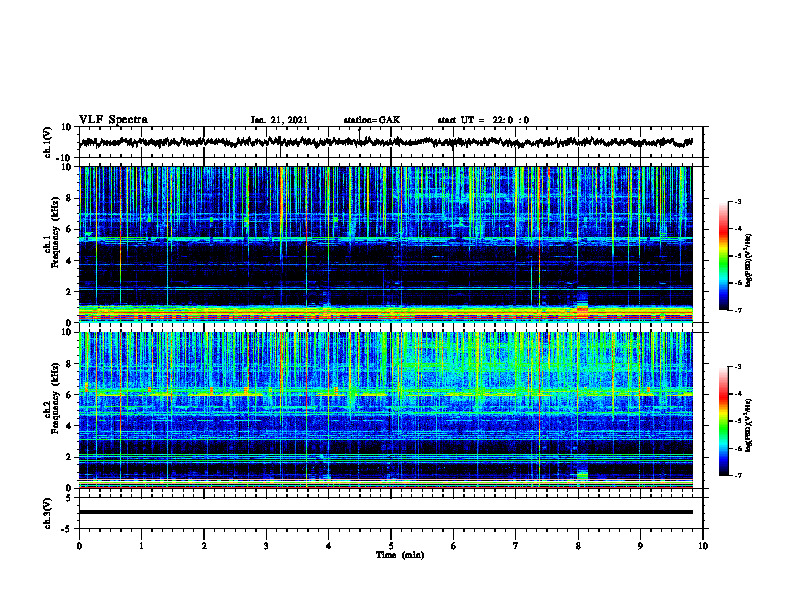Select the date text "Jan. 21, 2021"
This screenshot has width=792, height=612.
279,120
